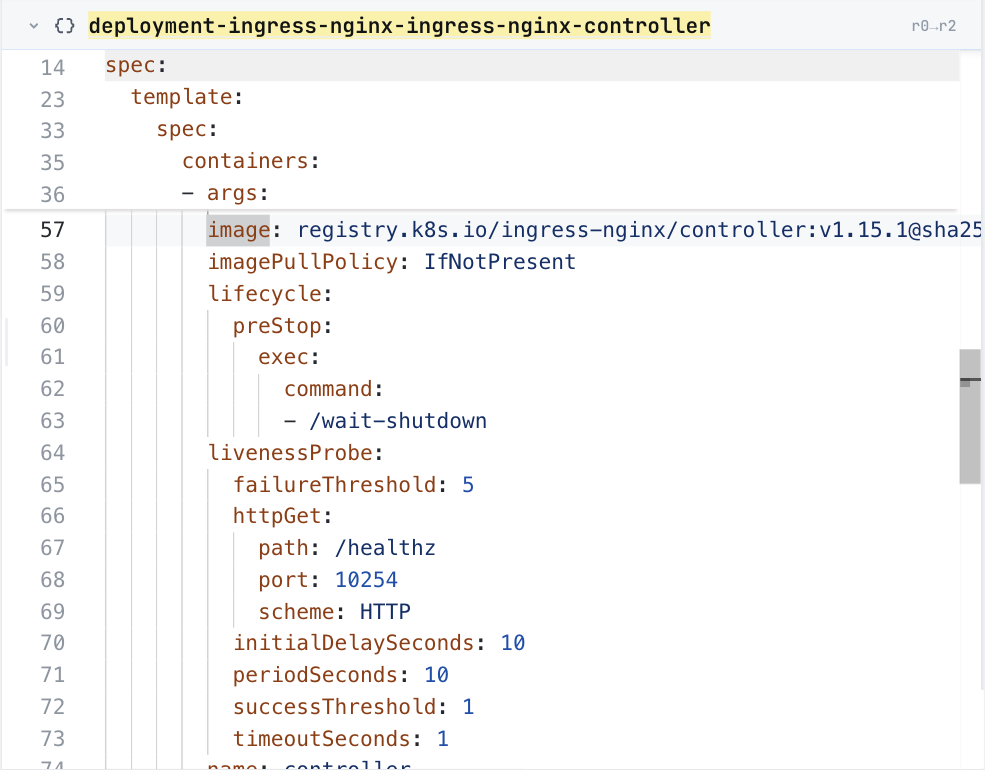The image size is (985, 770).
Task: Click the '/healthz' path value
Action: pos(385,548)
